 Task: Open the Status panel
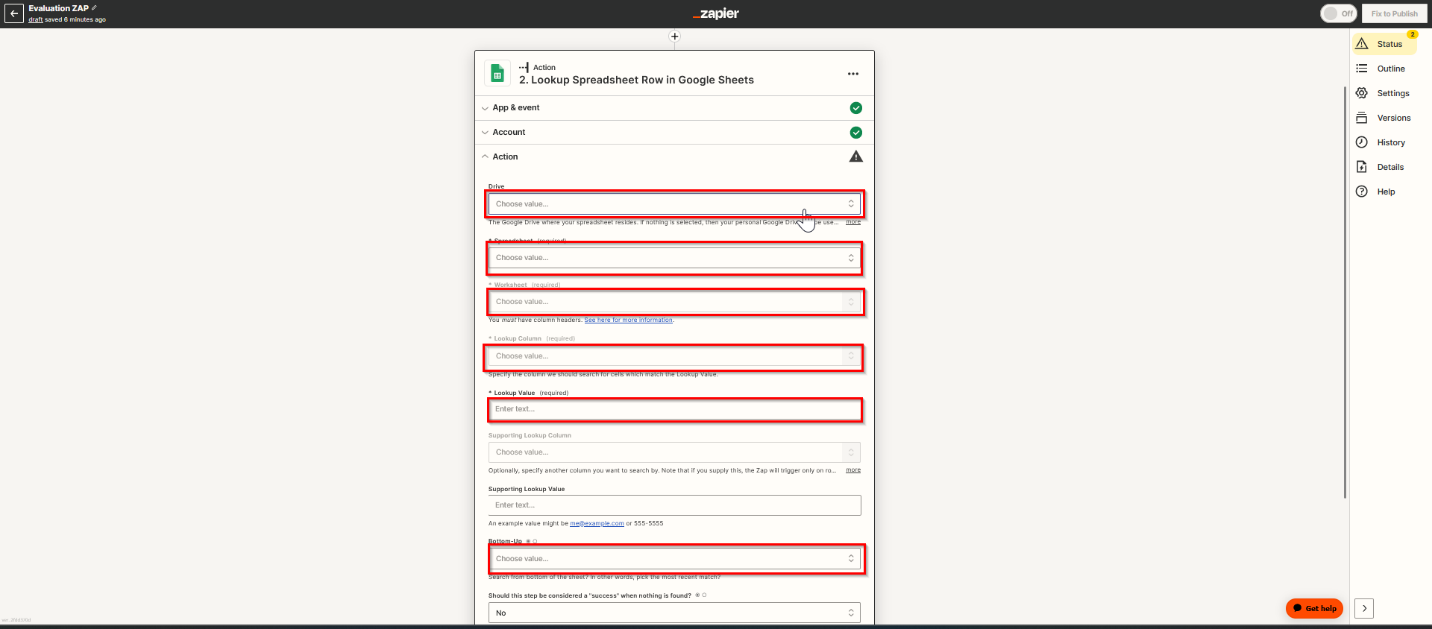[1384, 44]
